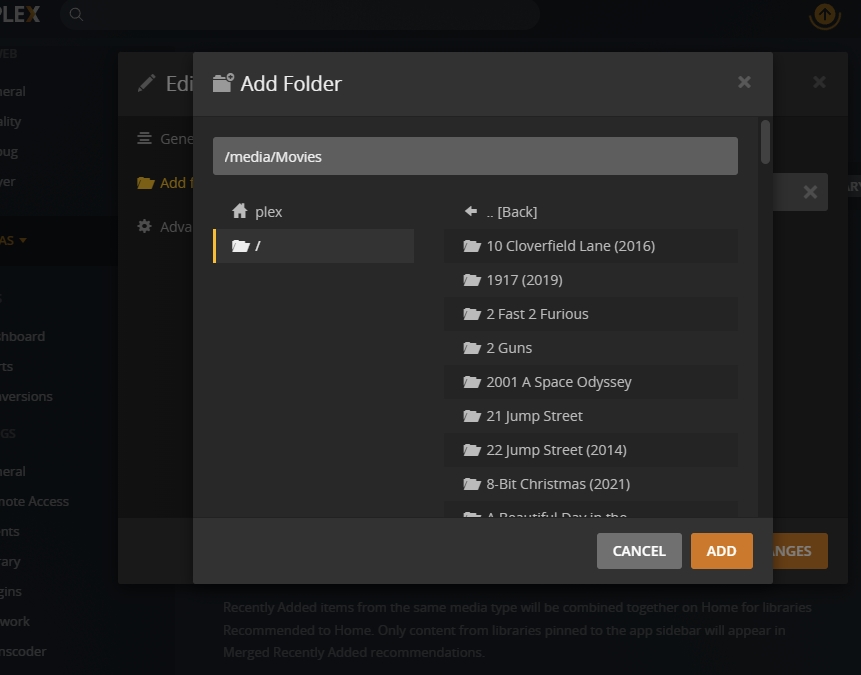Open the 8-Bit Christmas (2021) folder
Image resolution: width=861 pixels, height=675 pixels.
(x=590, y=484)
